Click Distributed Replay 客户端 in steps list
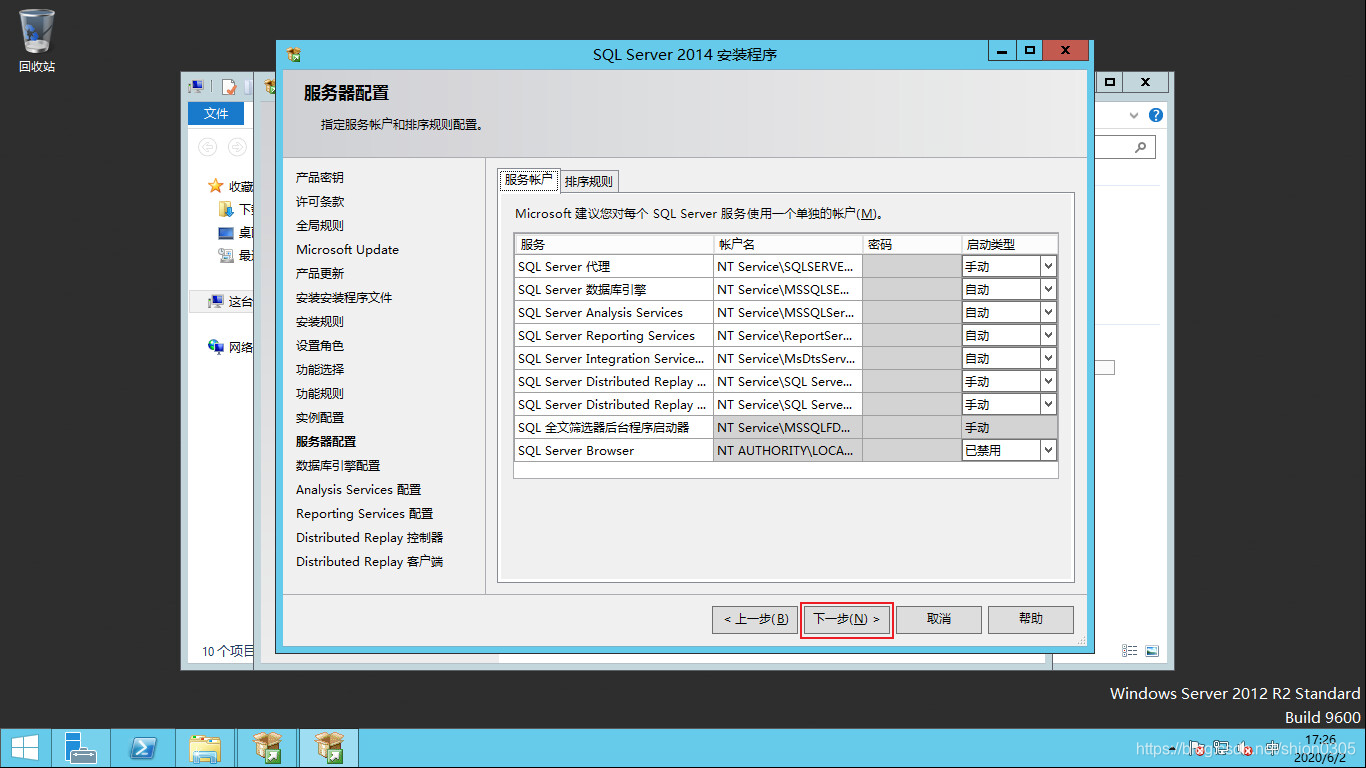Viewport: 1366px width, 768px height. [x=370, y=561]
